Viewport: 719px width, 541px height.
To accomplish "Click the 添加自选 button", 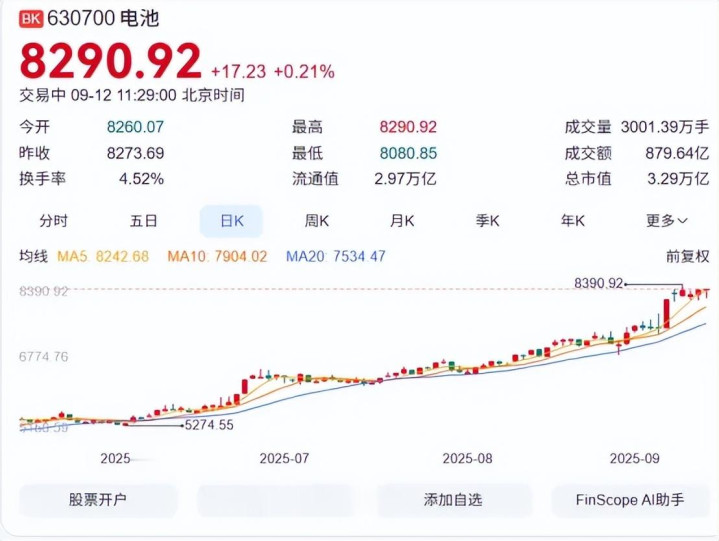I will point(452,499).
